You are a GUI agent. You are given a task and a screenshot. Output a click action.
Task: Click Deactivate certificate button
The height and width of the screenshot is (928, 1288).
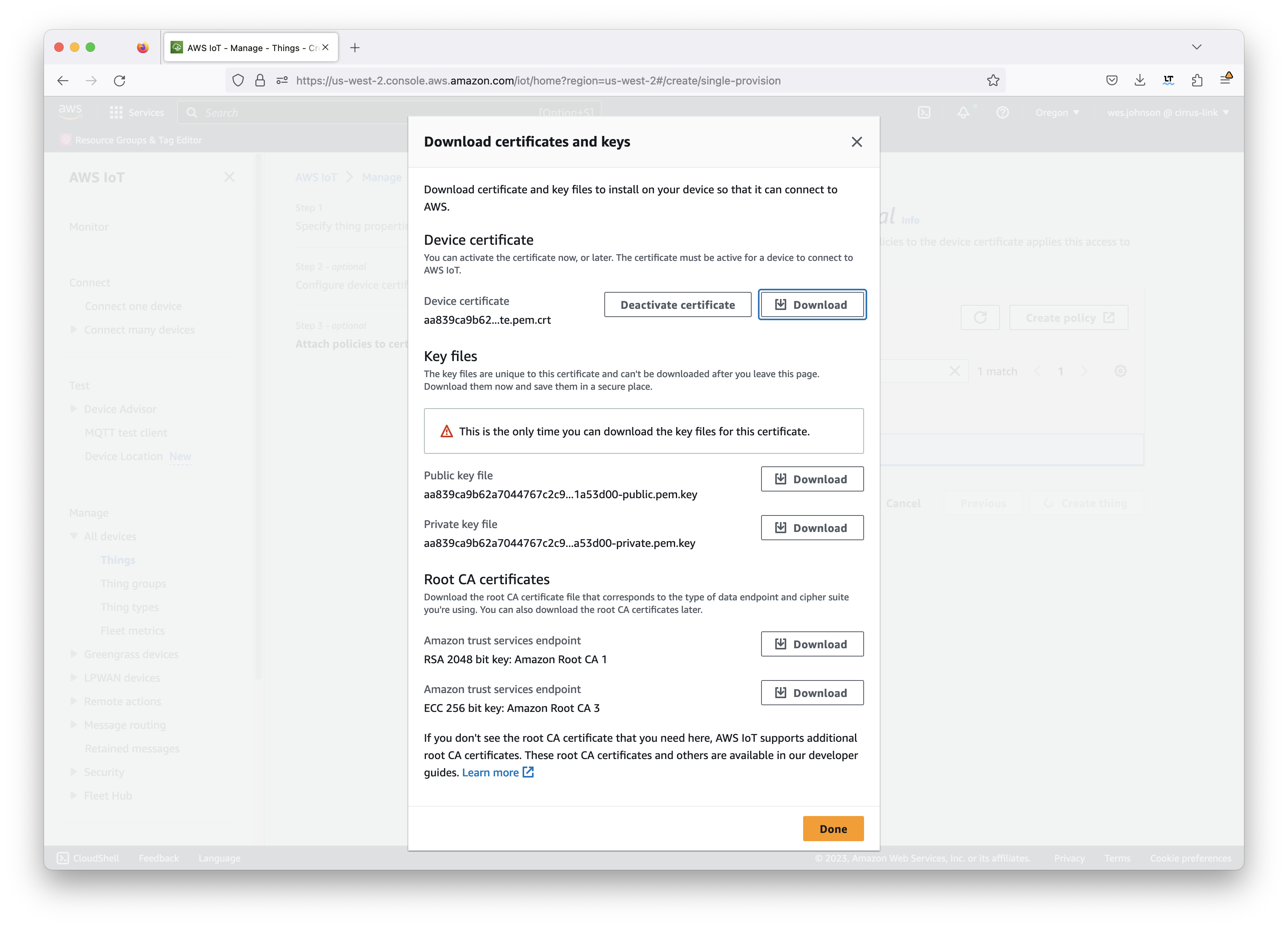pyautogui.click(x=677, y=305)
